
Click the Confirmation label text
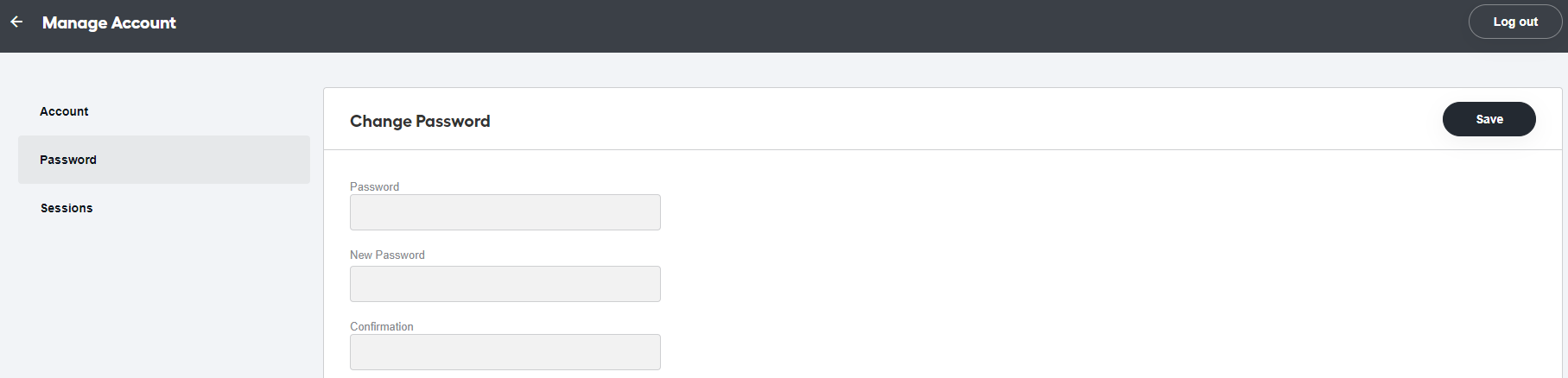click(x=381, y=326)
